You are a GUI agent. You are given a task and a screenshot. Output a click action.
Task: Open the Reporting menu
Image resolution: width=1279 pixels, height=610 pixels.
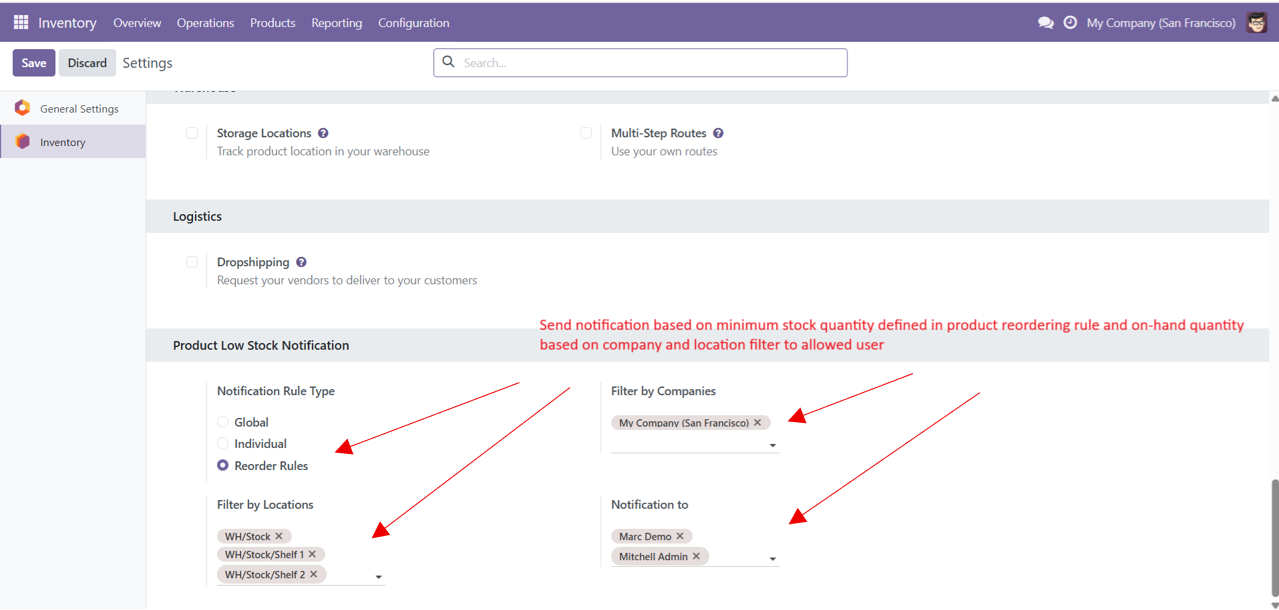pos(336,22)
